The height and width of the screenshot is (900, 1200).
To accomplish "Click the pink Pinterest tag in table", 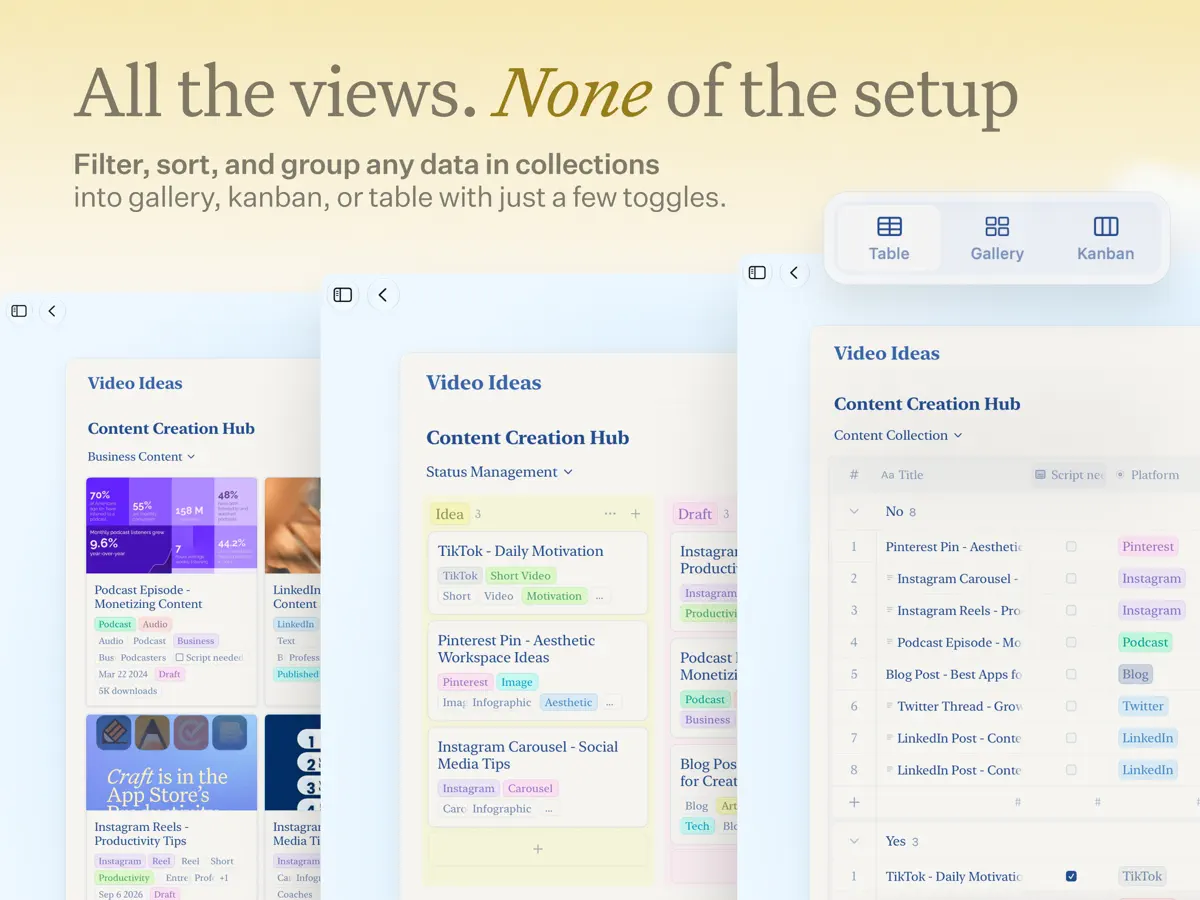I will pos(1148,546).
